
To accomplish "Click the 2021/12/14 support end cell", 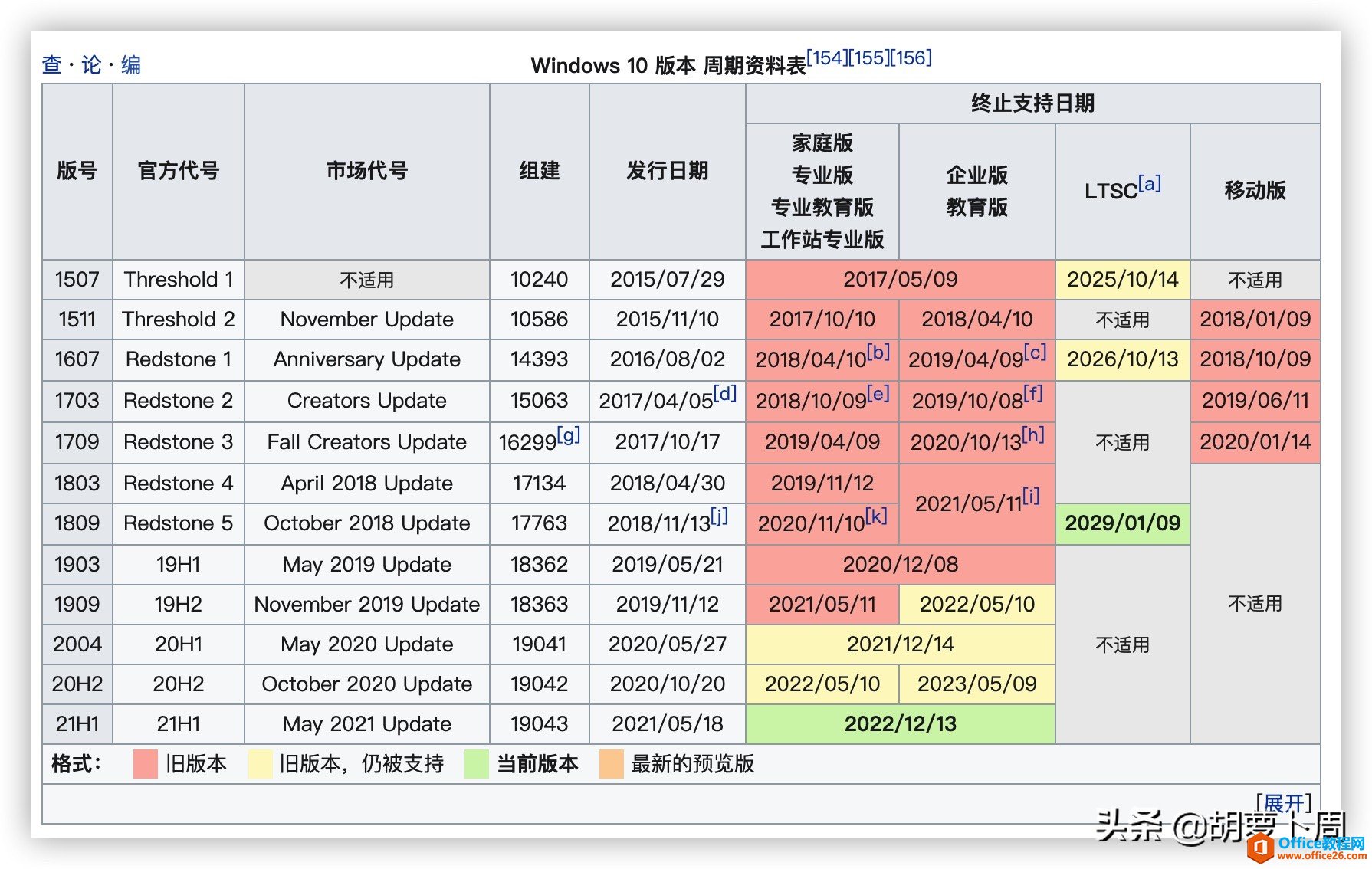I will [901, 644].
